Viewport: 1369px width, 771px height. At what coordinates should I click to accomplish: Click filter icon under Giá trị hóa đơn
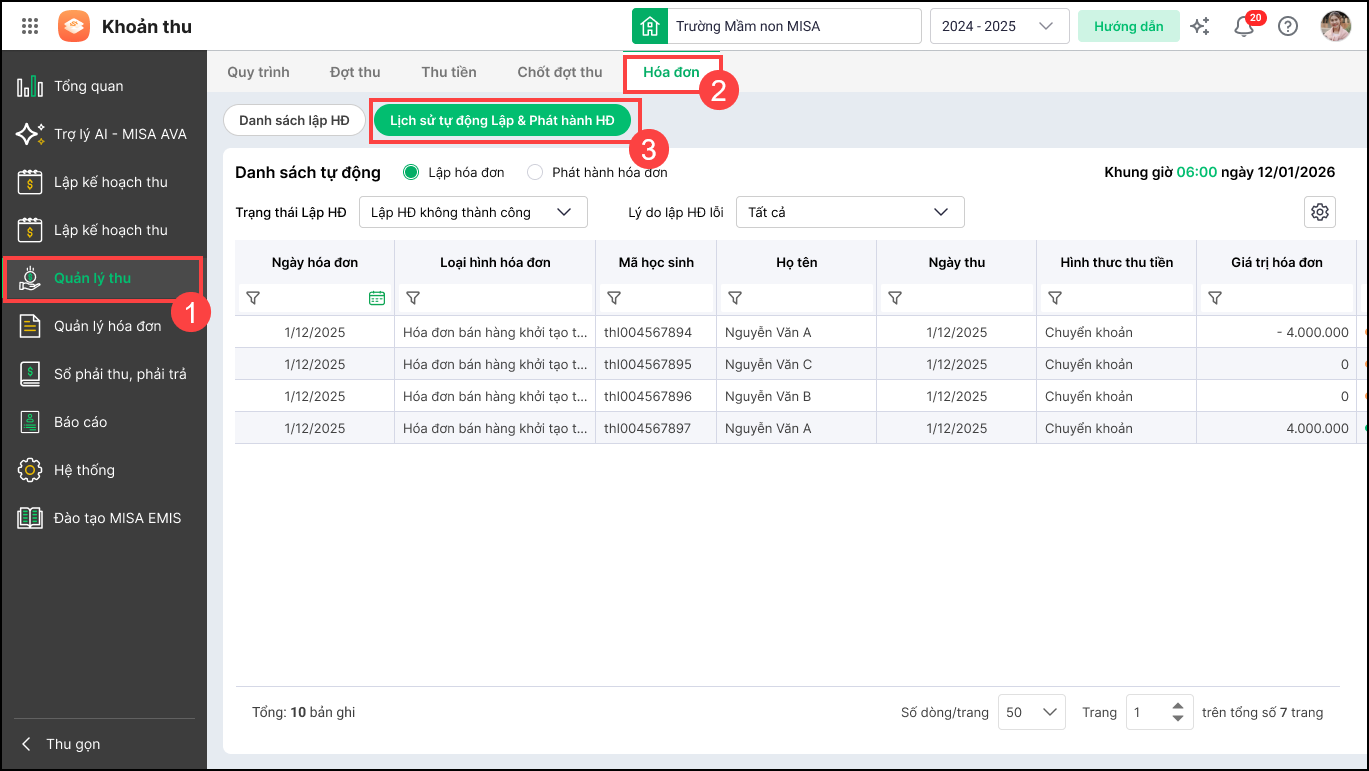coord(1215,298)
